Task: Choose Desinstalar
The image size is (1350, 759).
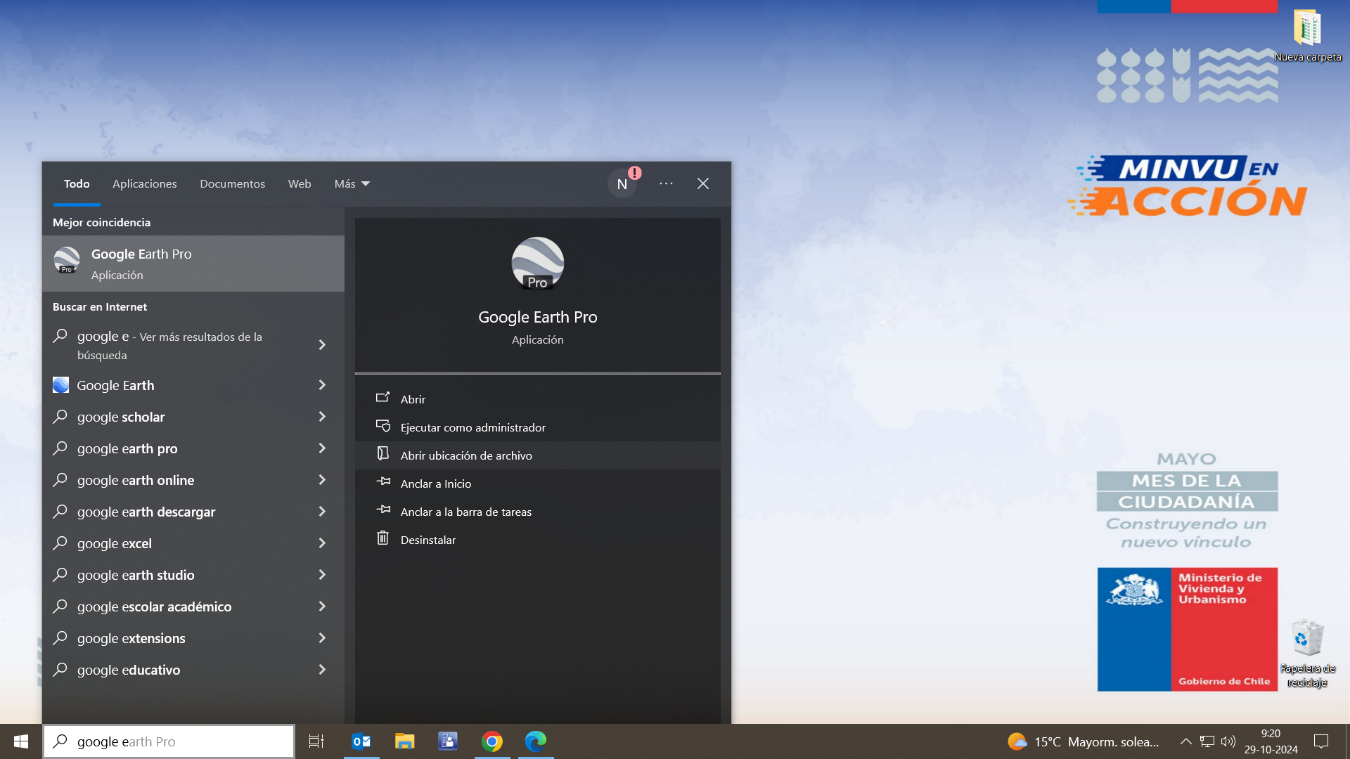Action: click(x=538, y=539)
